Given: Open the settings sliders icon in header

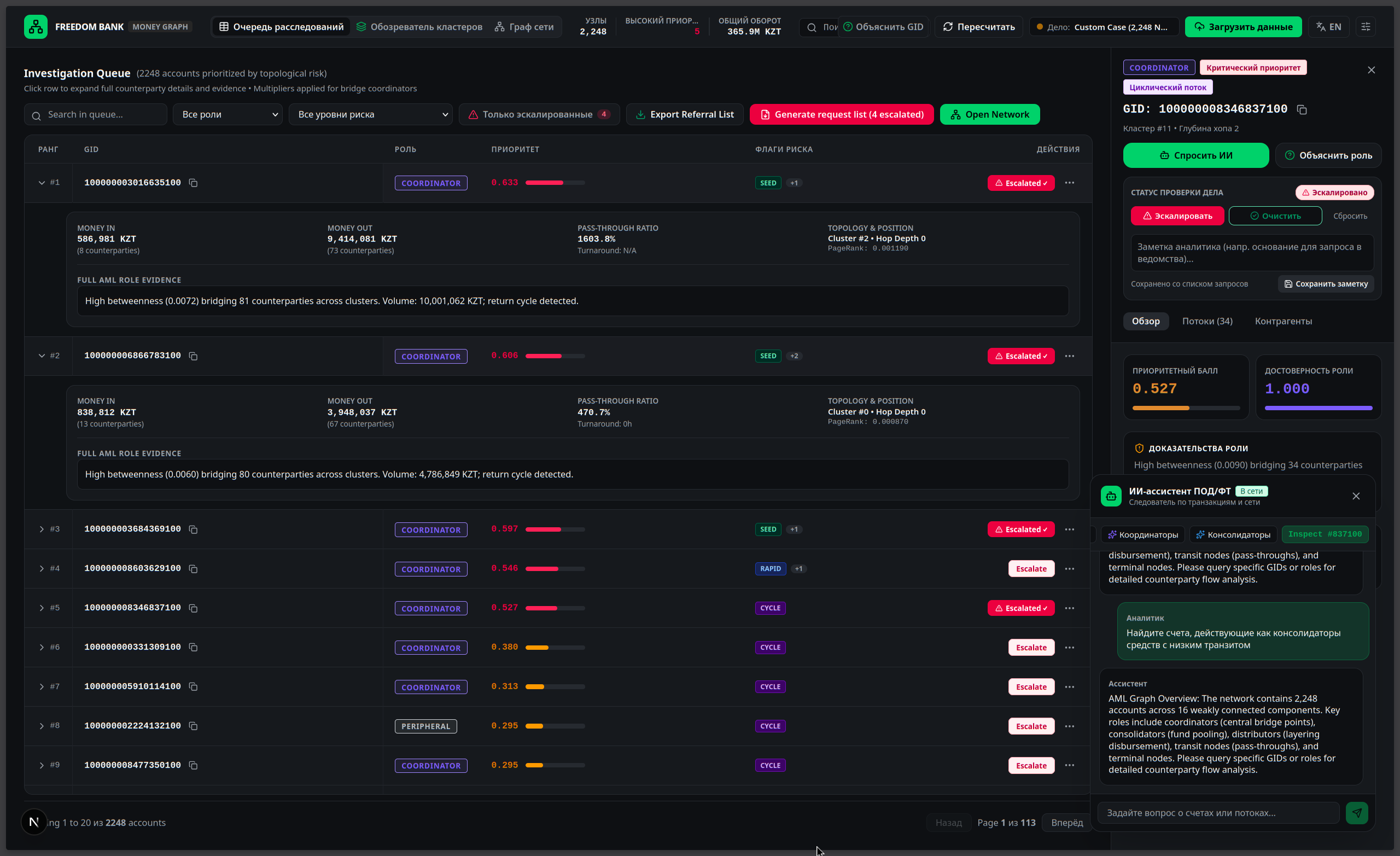Looking at the screenshot, I should click(1366, 27).
